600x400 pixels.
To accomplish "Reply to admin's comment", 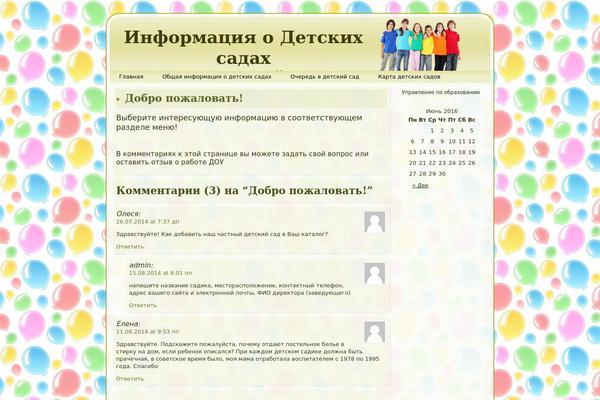I will [143, 305].
